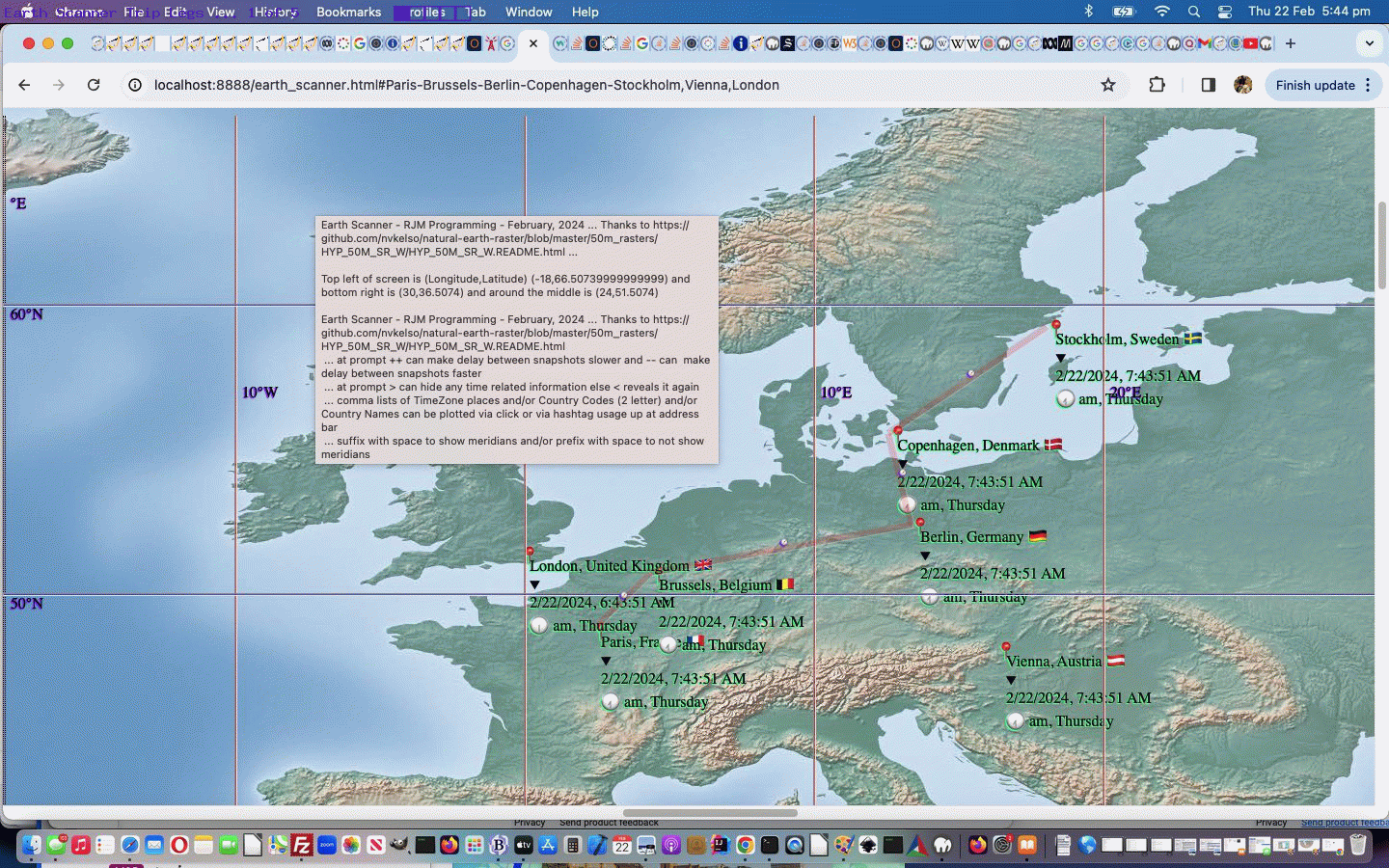Viewport: 1389px width, 868px height.
Task: Open FileZilla from the dock
Action: 302,846
